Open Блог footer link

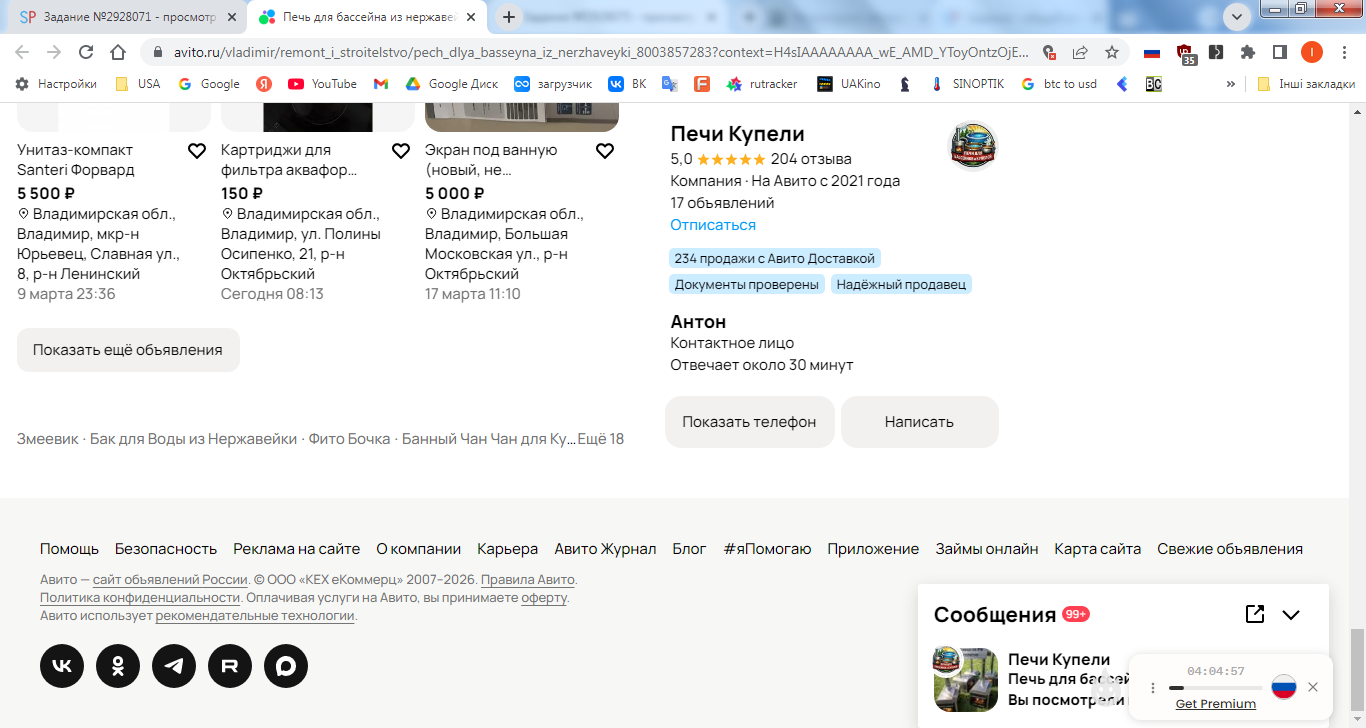coord(690,549)
